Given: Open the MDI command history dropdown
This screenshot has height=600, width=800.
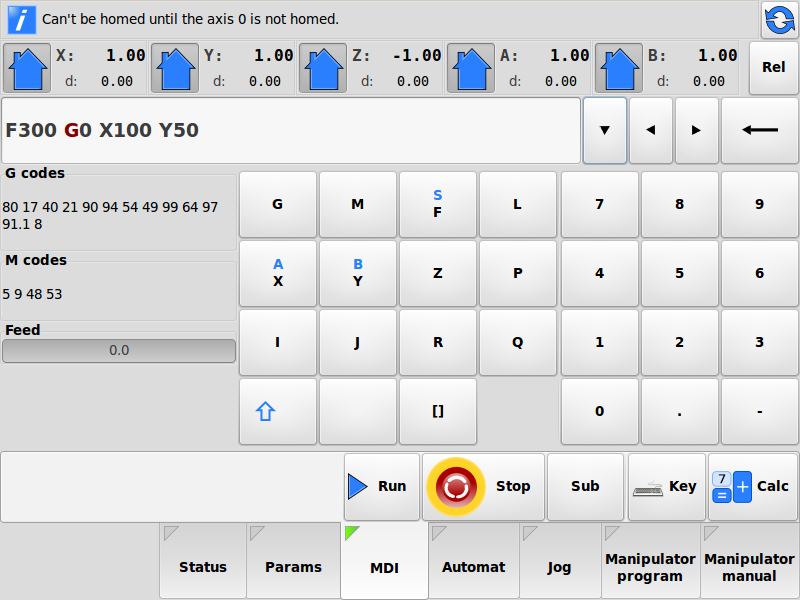Looking at the screenshot, I should pyautogui.click(x=605, y=130).
